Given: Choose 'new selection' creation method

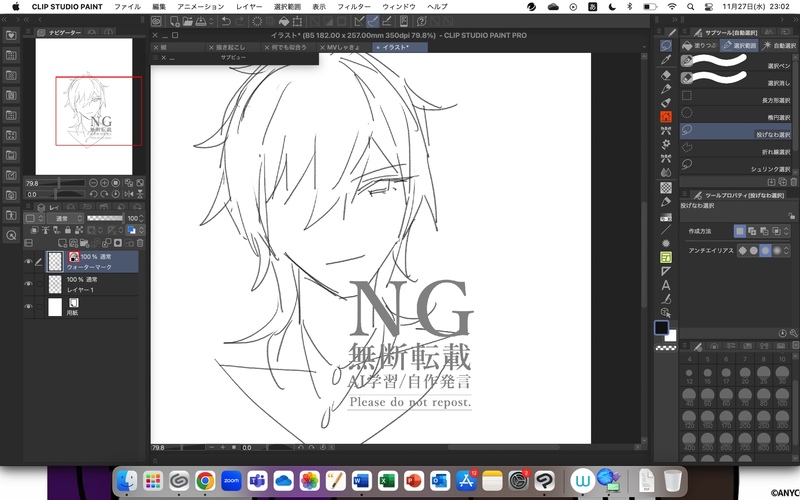Looking at the screenshot, I should (x=739, y=231).
